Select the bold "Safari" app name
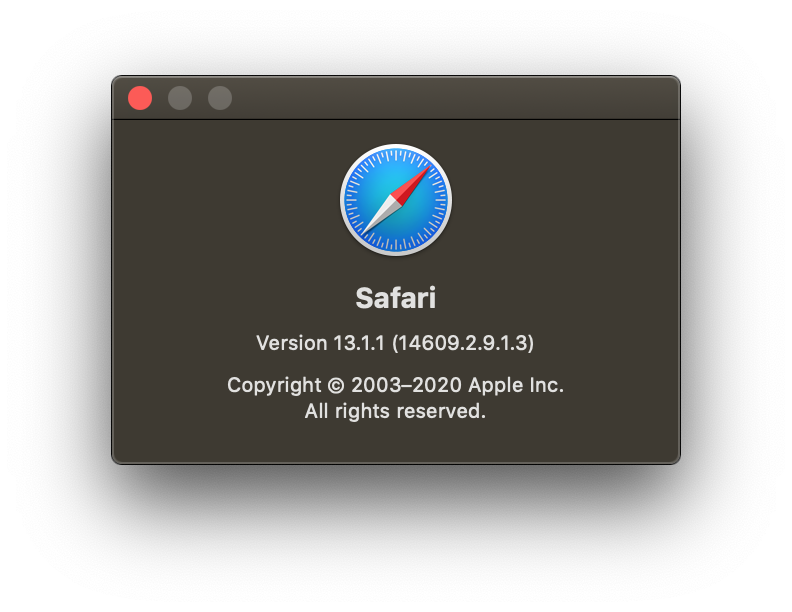The width and height of the screenshot is (792, 612). click(x=396, y=298)
